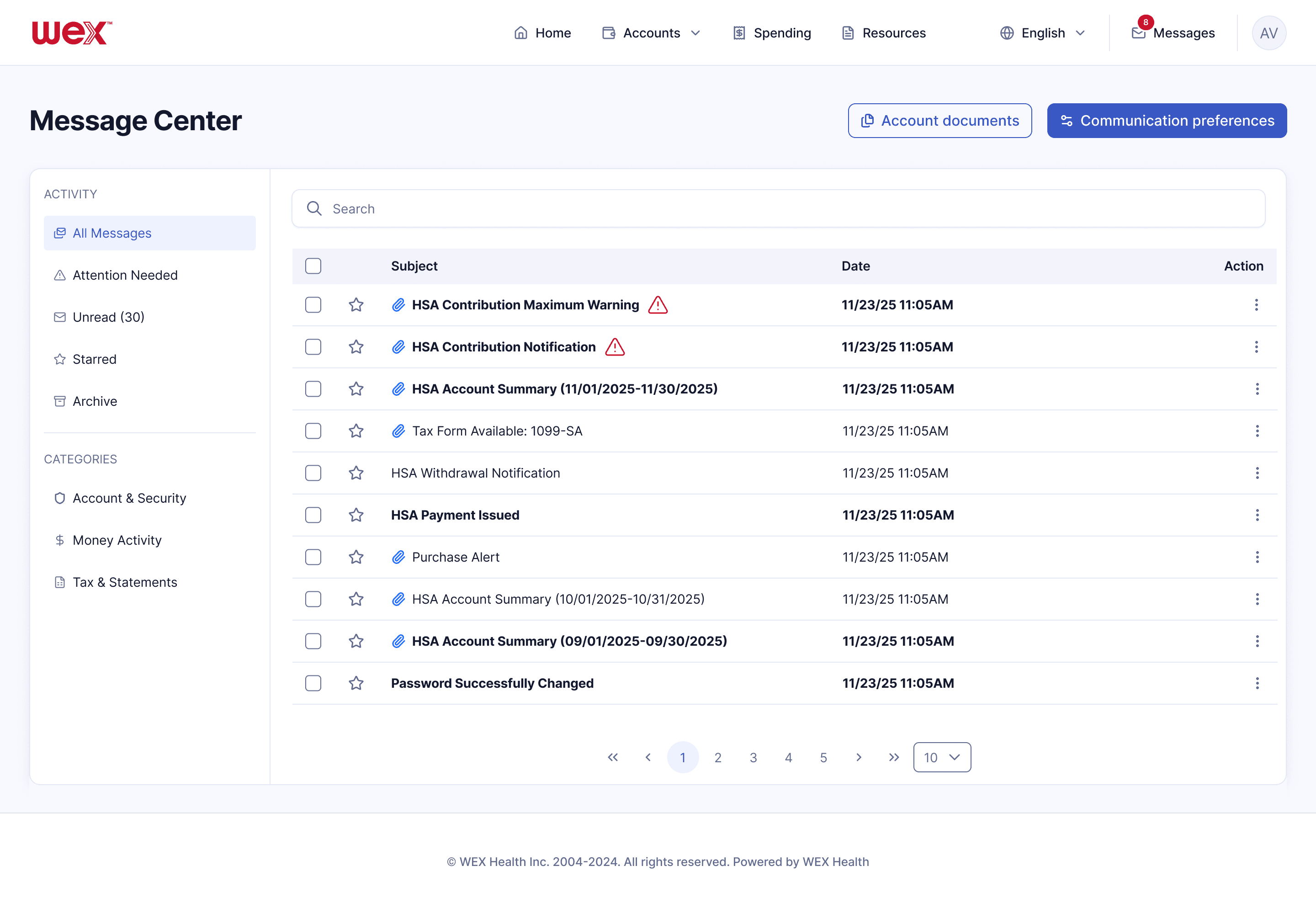This screenshot has height=903, width=1316.
Task: Click attachment paperclip on Tax Form Available row
Action: coord(398,431)
